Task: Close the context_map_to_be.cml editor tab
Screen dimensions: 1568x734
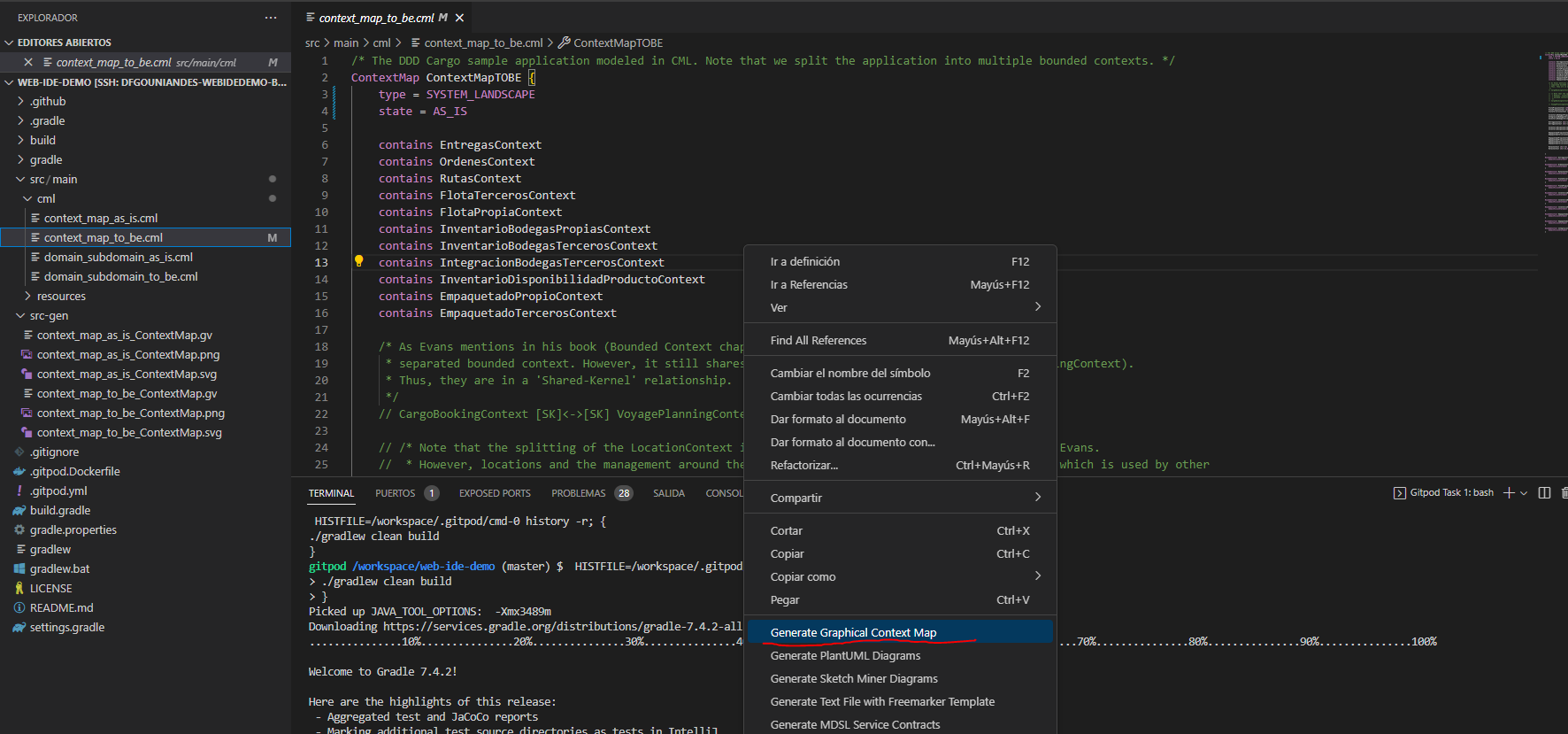Action: (x=459, y=18)
